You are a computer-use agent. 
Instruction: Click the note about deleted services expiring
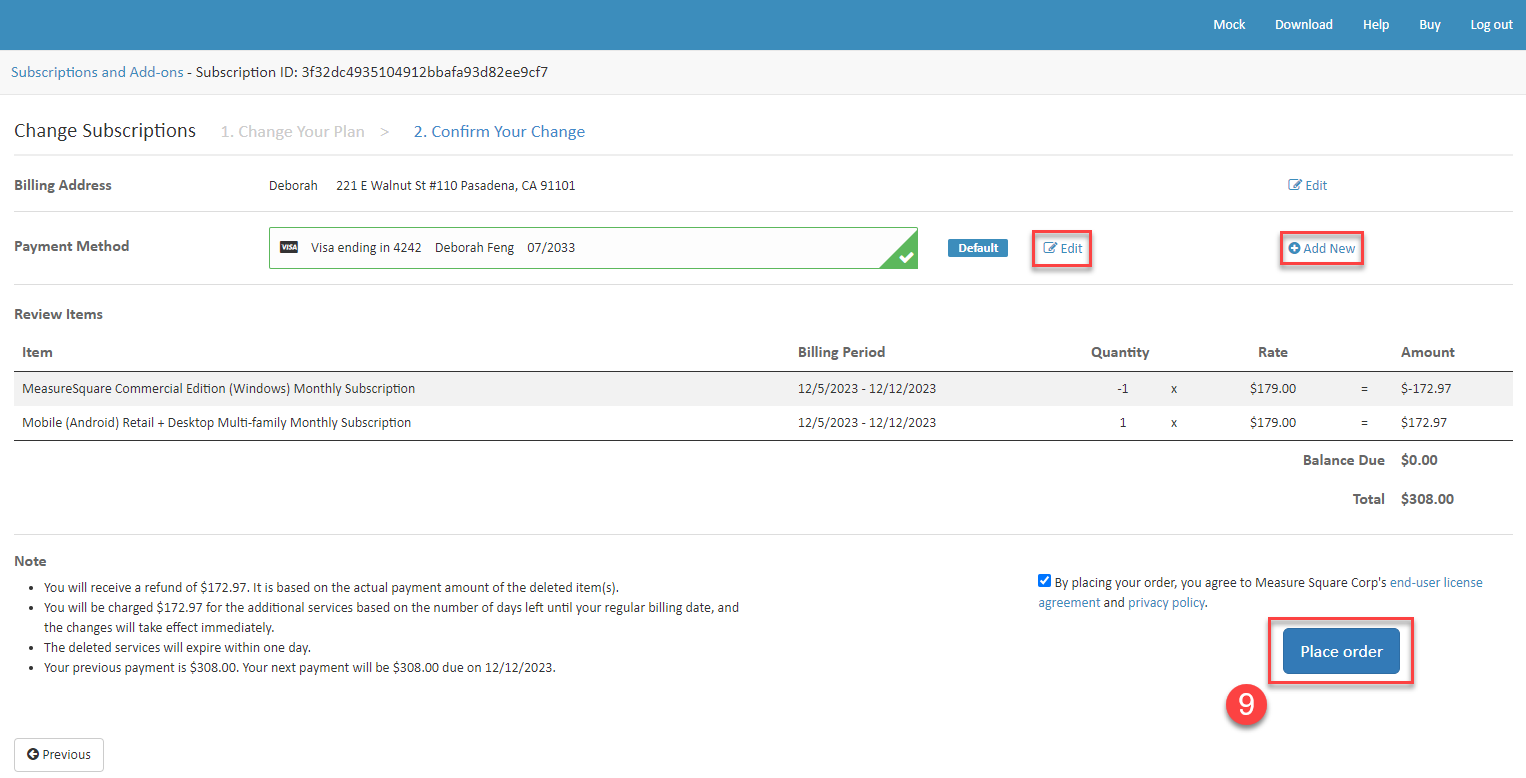(x=177, y=647)
